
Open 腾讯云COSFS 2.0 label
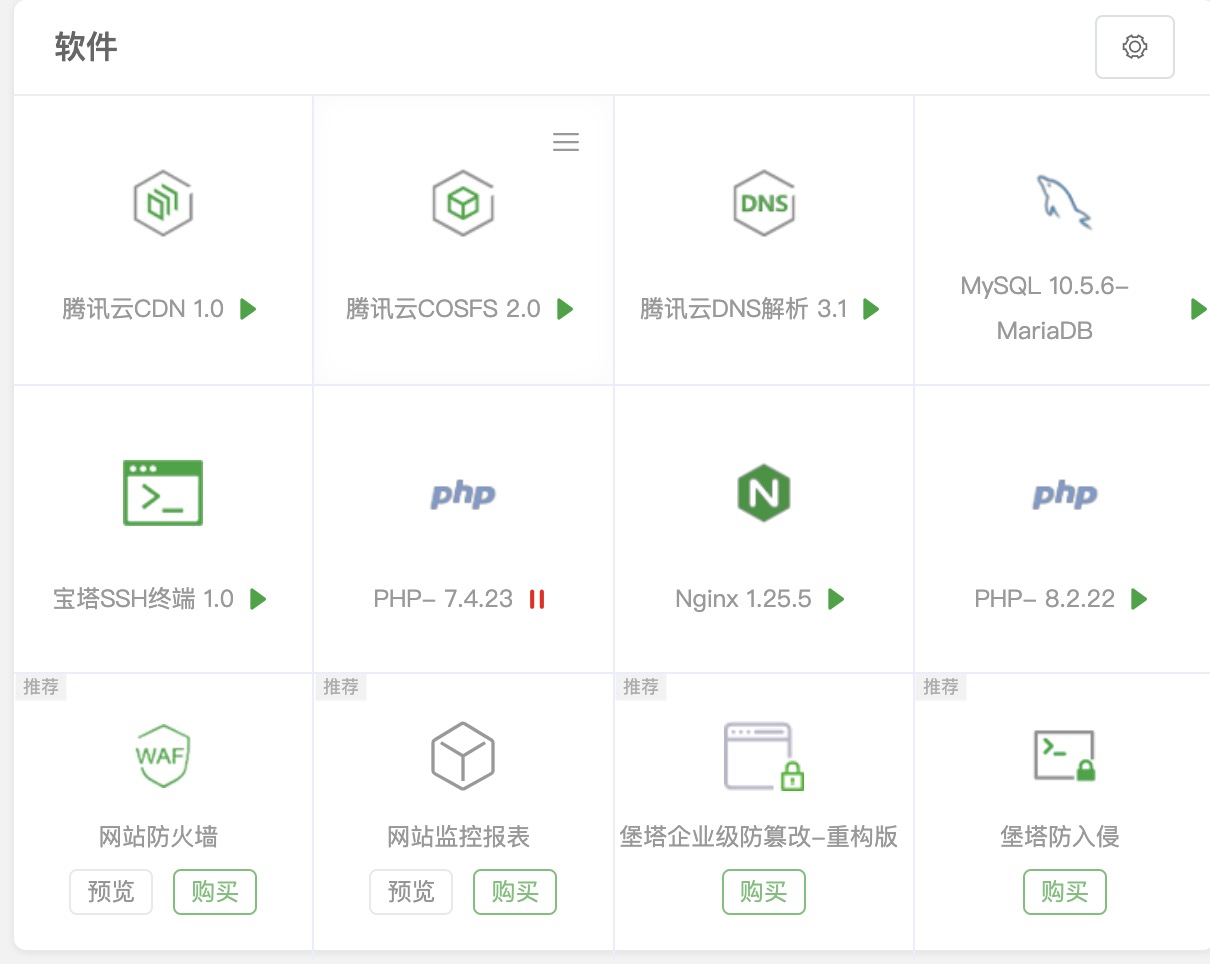tap(444, 309)
